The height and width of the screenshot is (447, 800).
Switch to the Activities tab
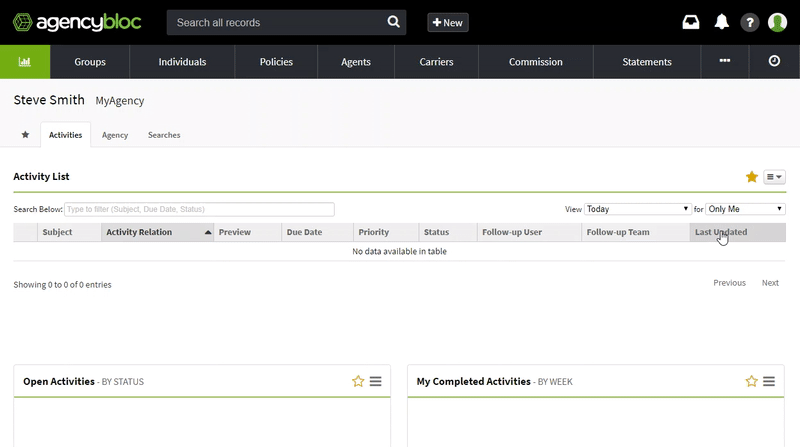(x=65, y=135)
